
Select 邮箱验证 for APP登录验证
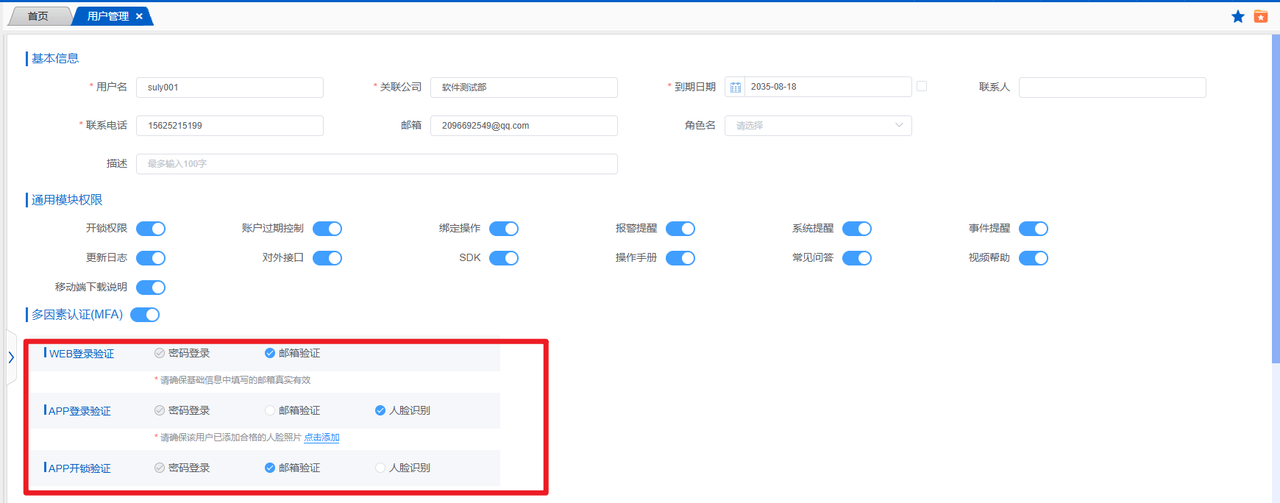(270, 411)
